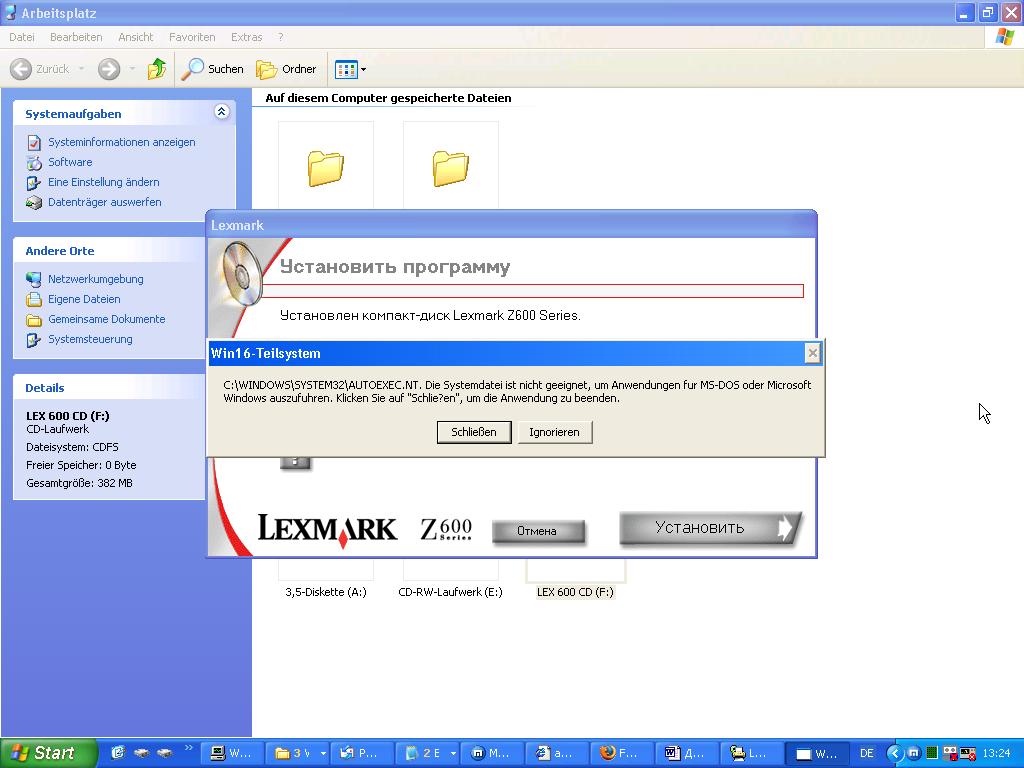The height and width of the screenshot is (768, 1024).
Task: Open the Windows Start menu
Action: coord(47,753)
